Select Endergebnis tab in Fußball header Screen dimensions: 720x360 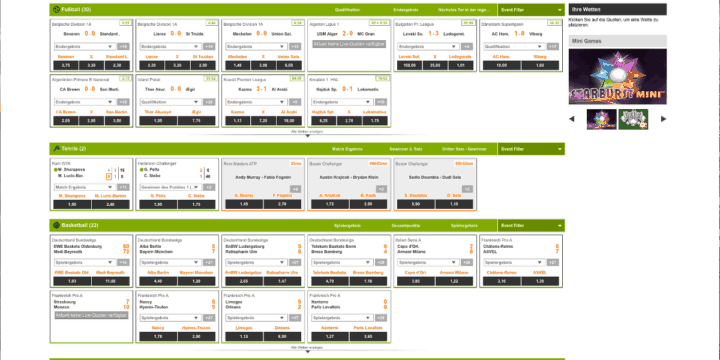[x=405, y=10]
